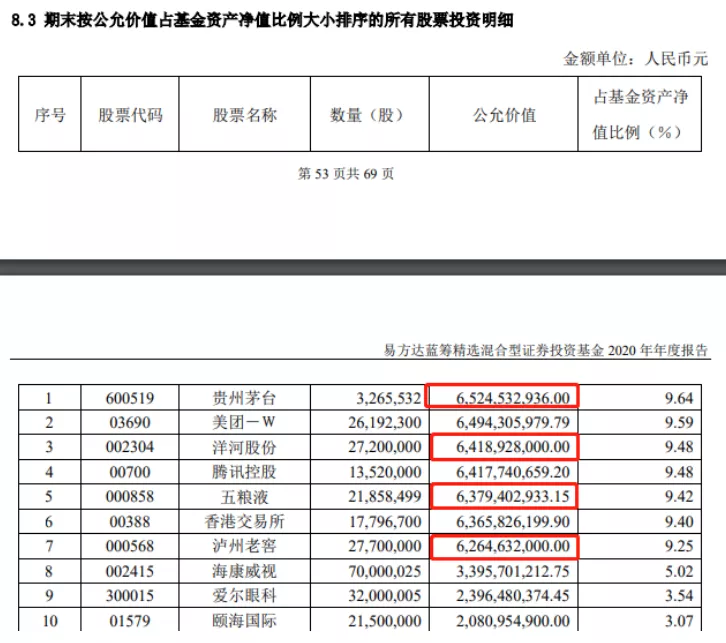The height and width of the screenshot is (643, 726).
Task: Click the quantity 3,265,532
Action: 389,398
